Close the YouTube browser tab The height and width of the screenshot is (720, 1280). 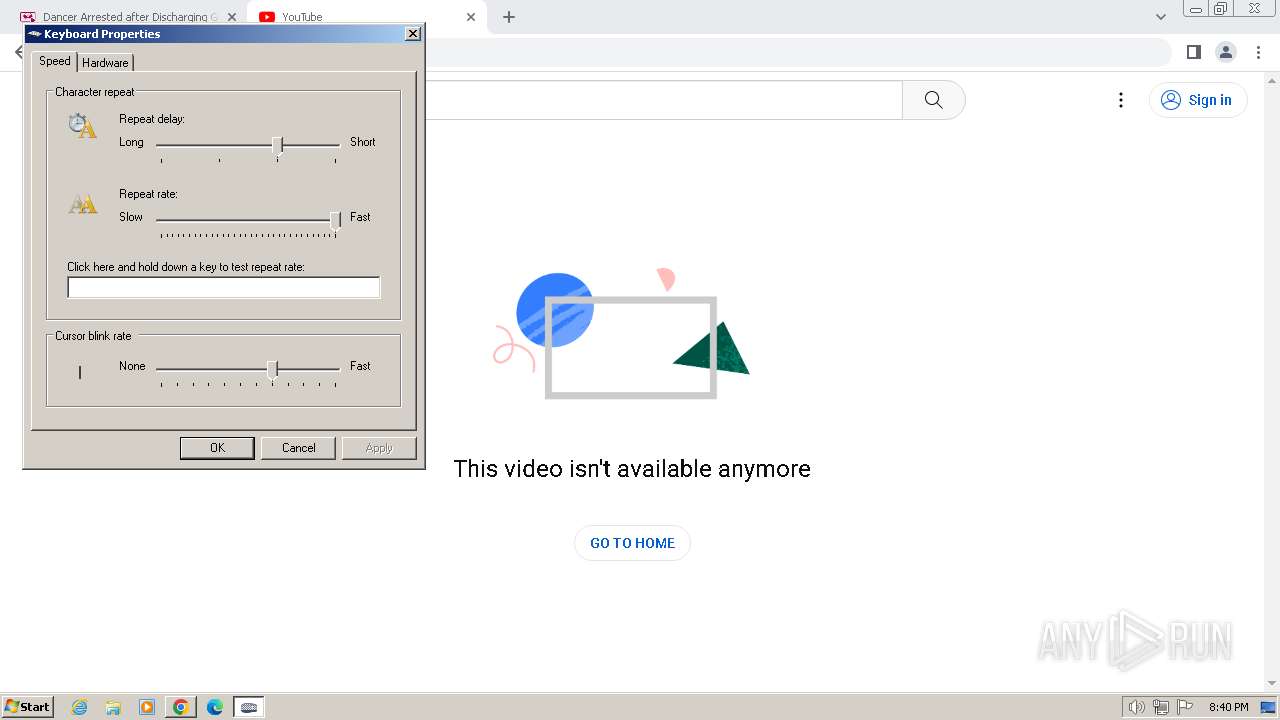click(470, 17)
